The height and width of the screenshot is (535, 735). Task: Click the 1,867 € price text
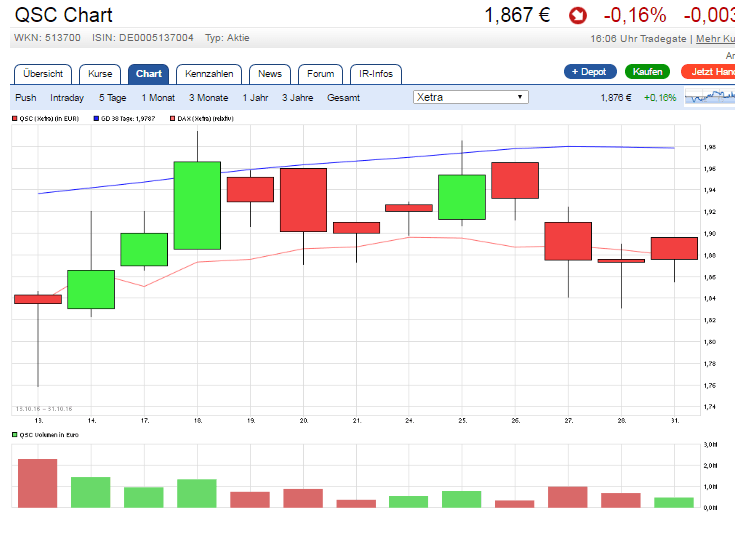517,15
